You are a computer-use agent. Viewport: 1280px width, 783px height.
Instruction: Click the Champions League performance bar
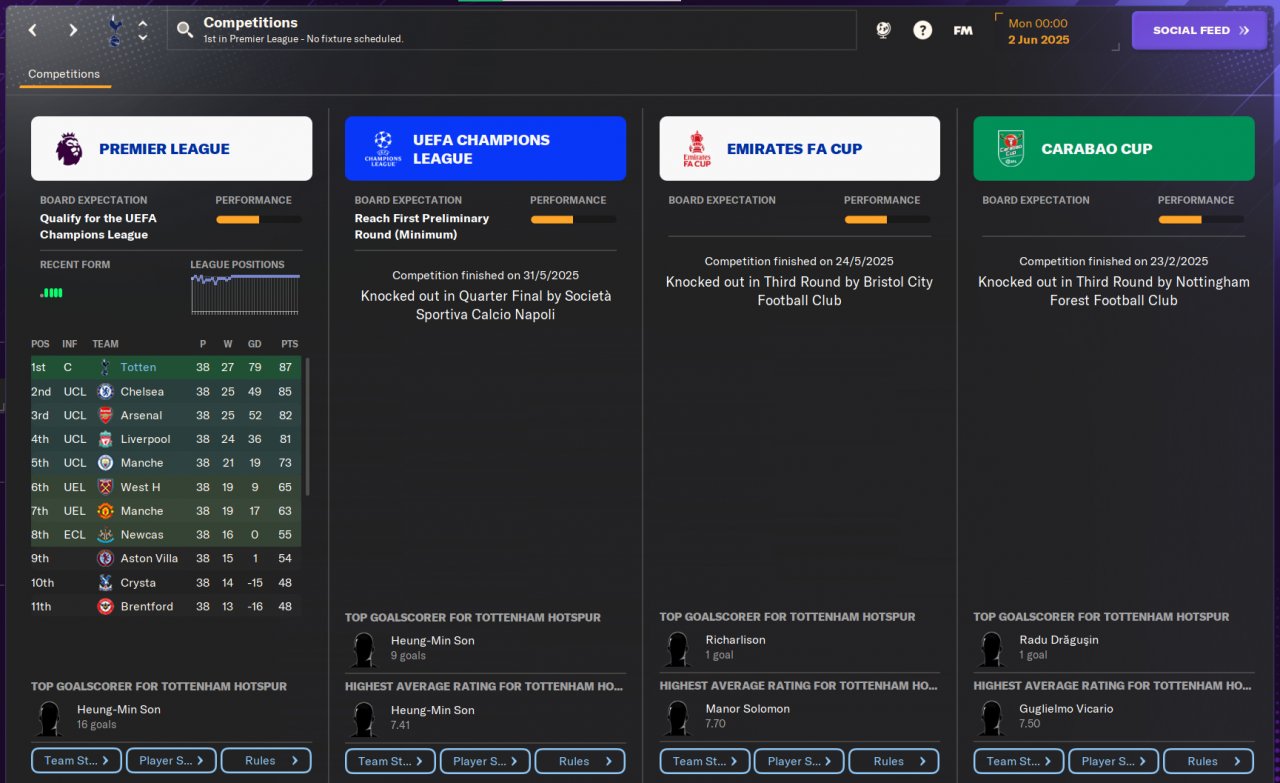point(573,219)
